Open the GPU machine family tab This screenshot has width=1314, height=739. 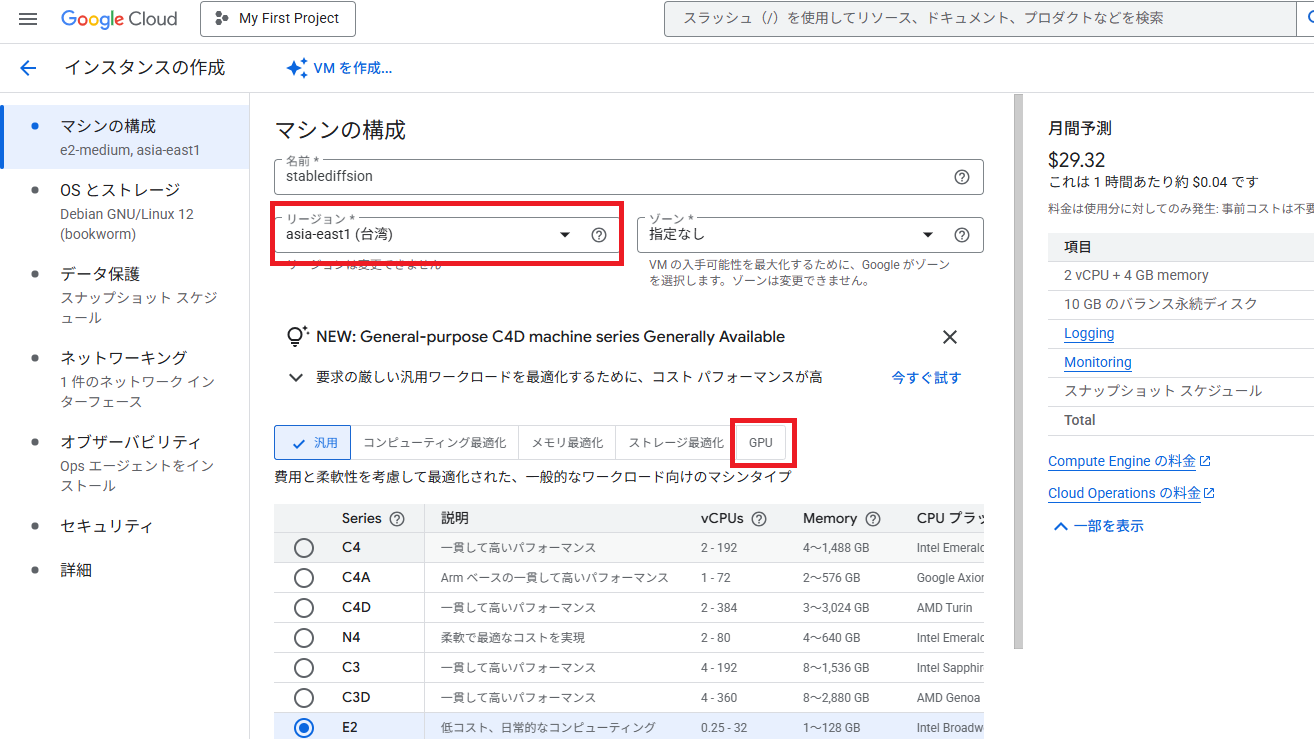click(761, 443)
